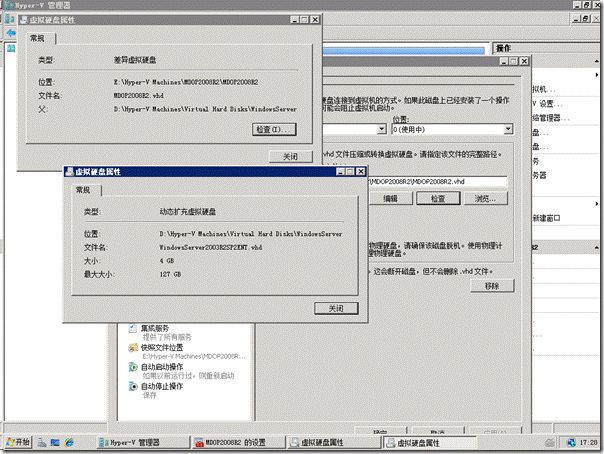The image size is (604, 454).
Task: Select 自动启动操作 item in settings tree
Action: click(162, 367)
